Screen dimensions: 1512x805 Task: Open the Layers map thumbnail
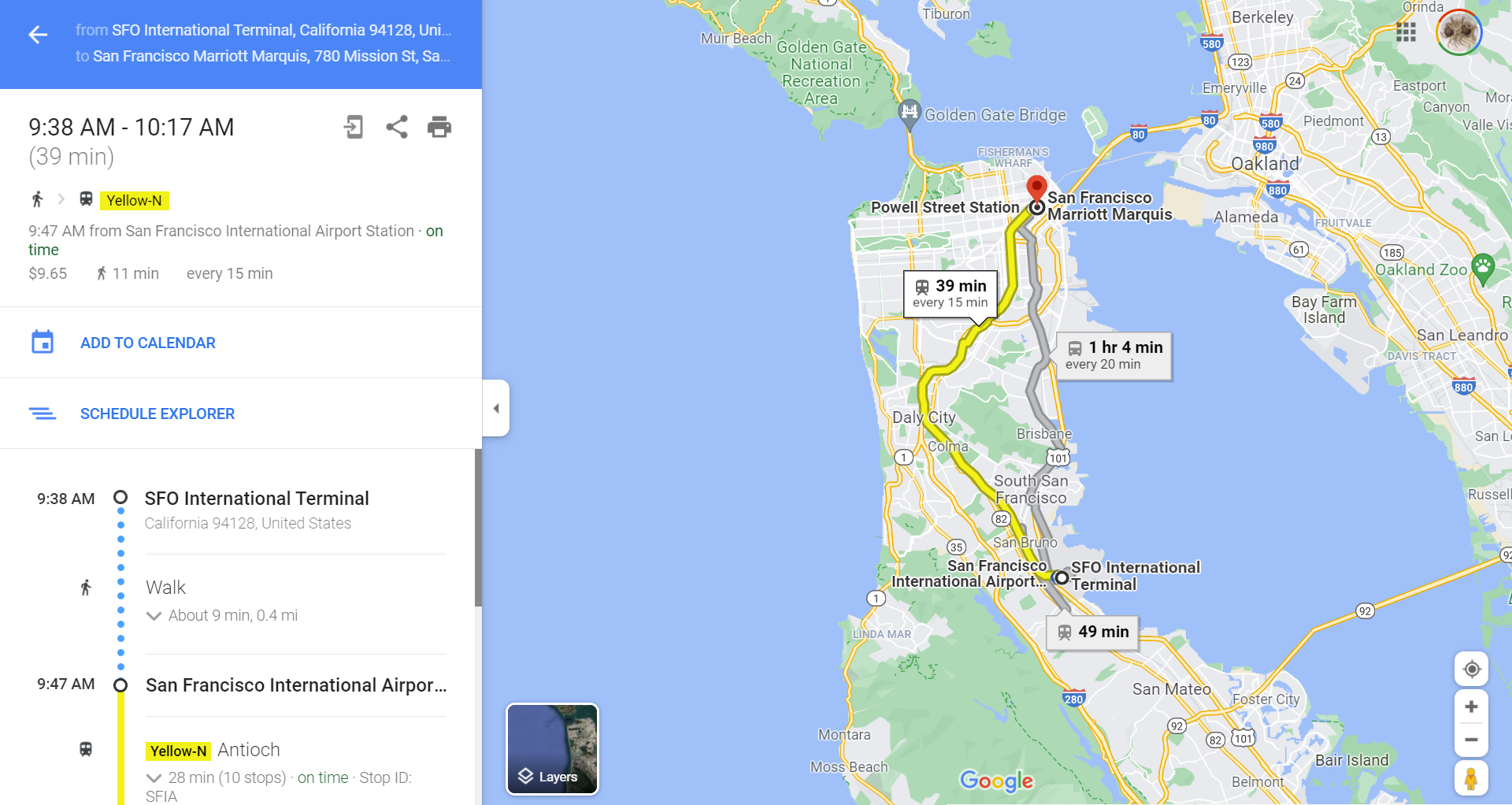pyautogui.click(x=552, y=749)
